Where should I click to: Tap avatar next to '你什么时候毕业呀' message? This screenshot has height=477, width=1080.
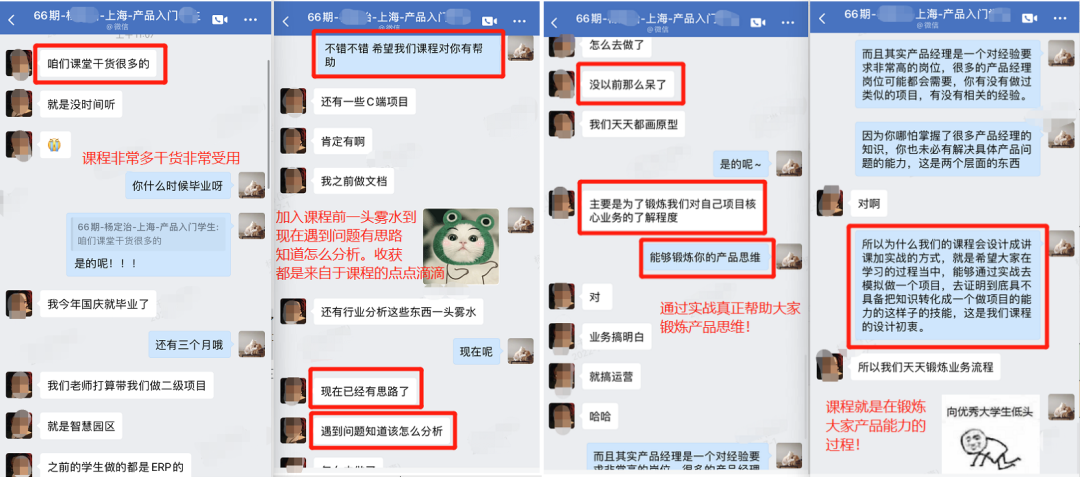(x=251, y=185)
